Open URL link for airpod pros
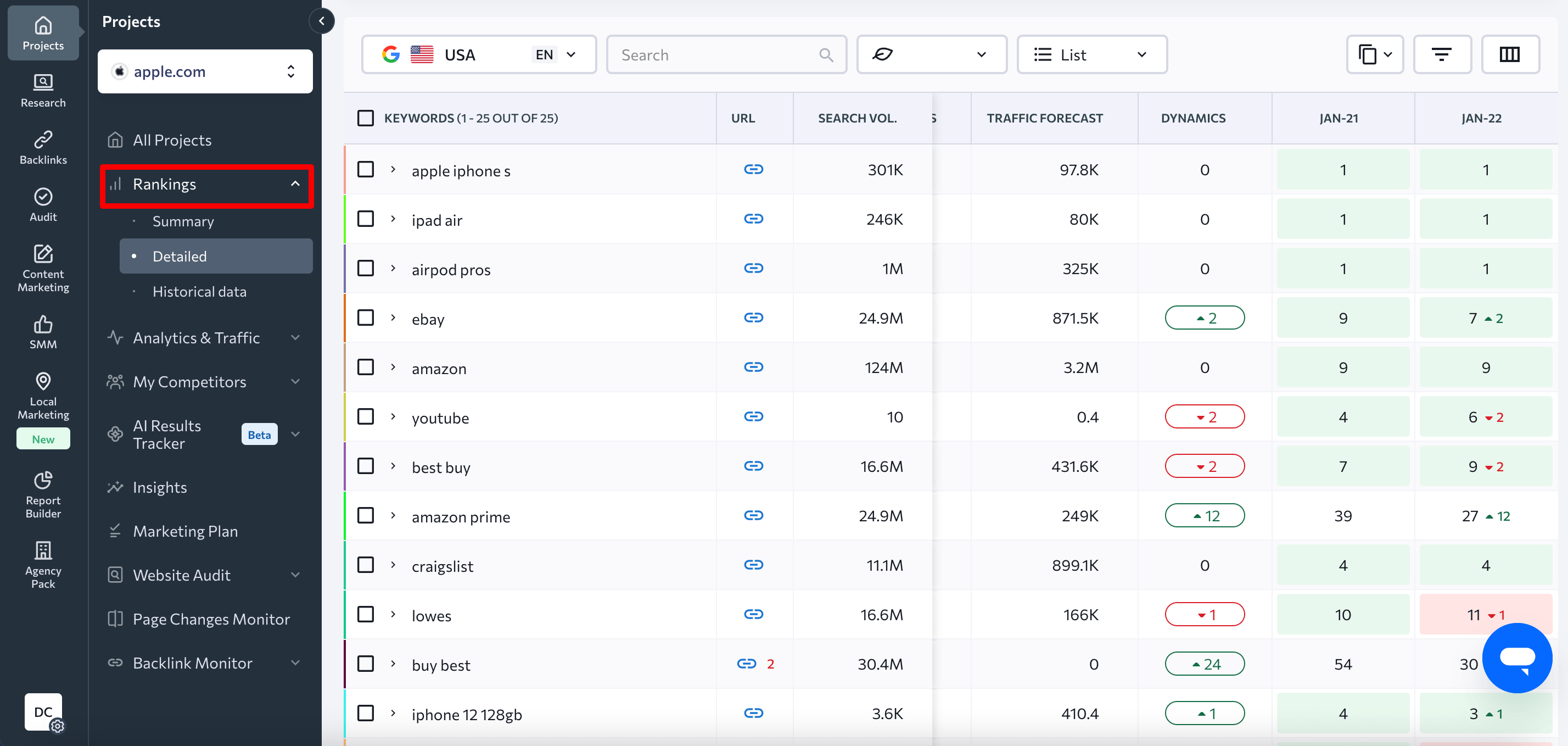This screenshot has width=1568, height=746. [x=753, y=268]
